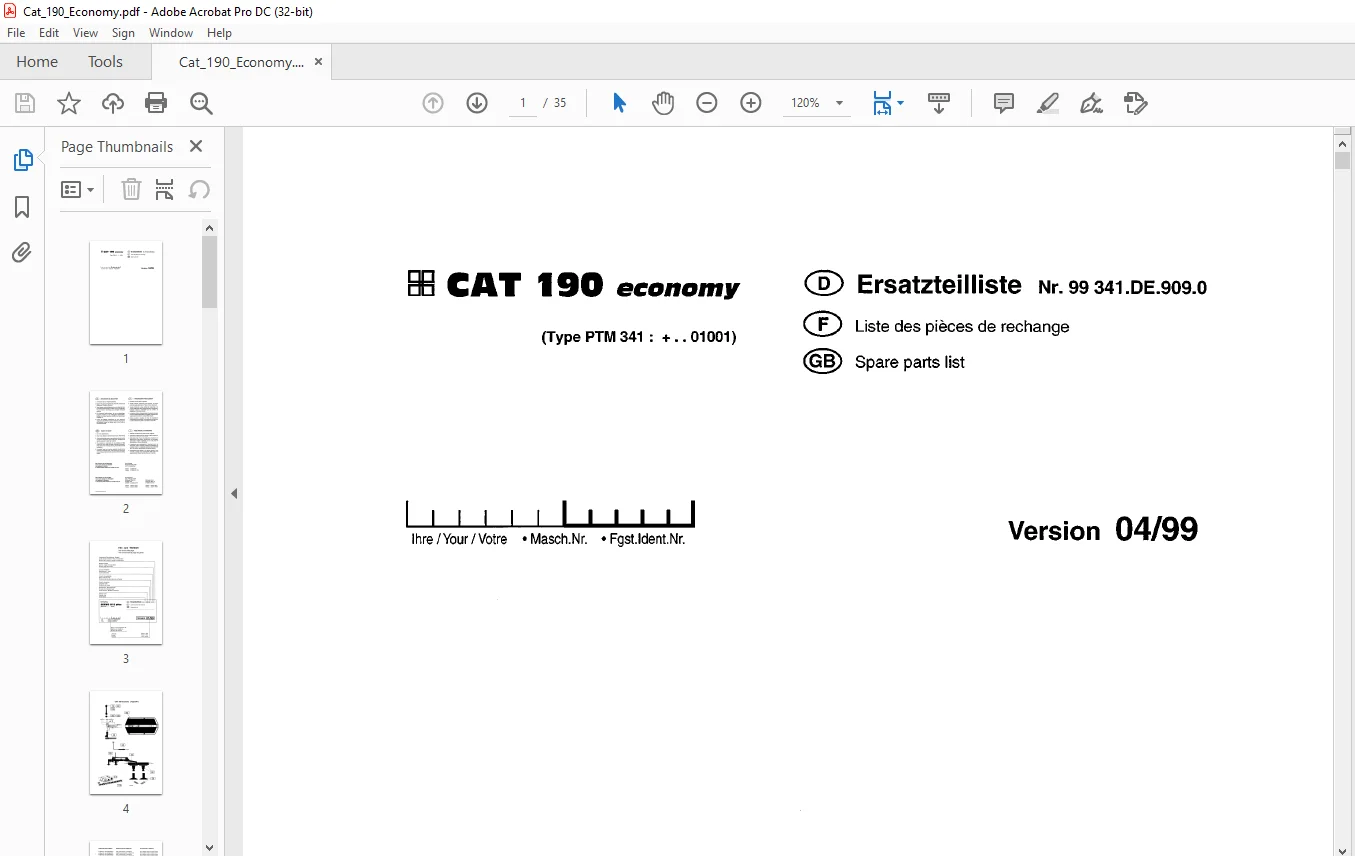
Task: Close the Page Thumbnails panel
Action: tap(196, 146)
